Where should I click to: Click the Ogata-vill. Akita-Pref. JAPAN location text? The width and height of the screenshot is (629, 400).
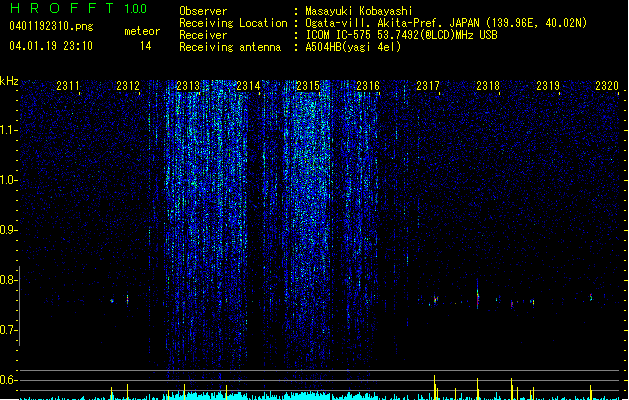(446, 23)
